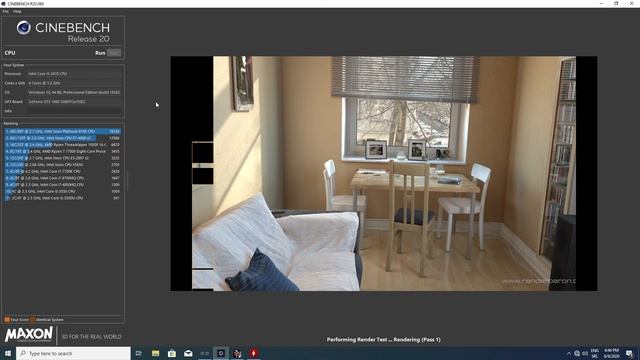Show hidden system tray icons
This screenshot has height=360, width=640.
[x=569, y=353]
